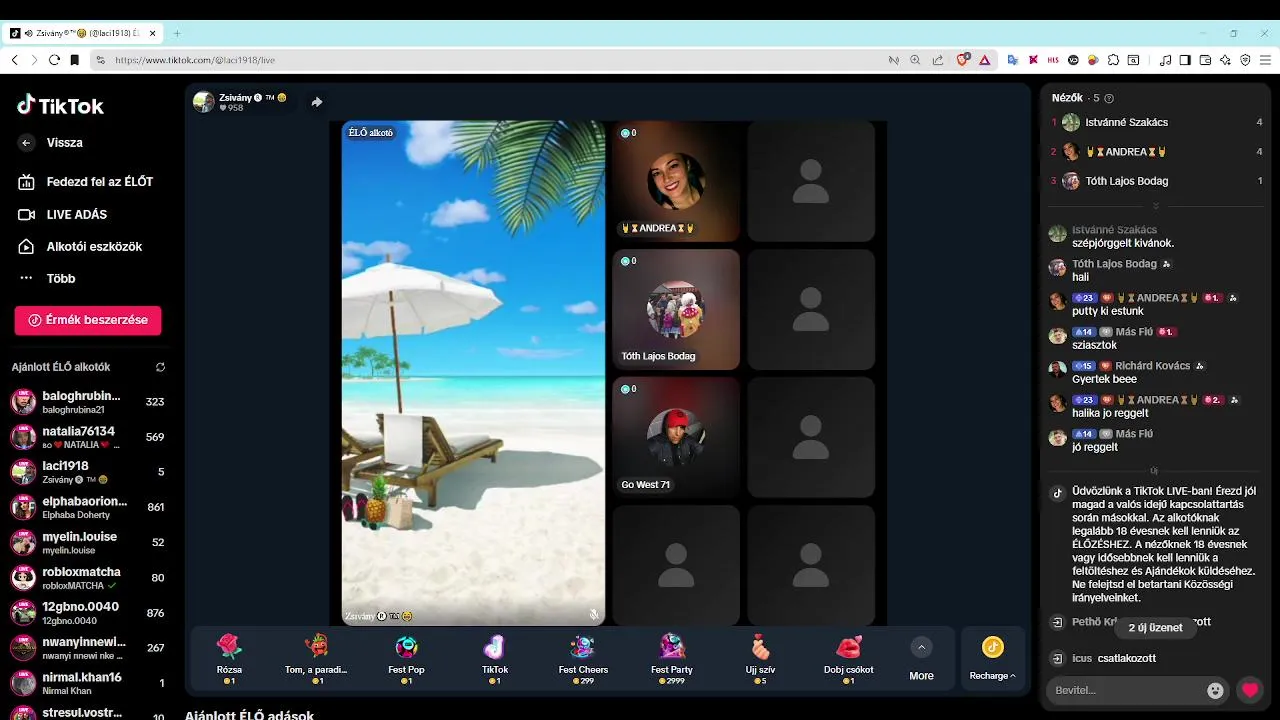Open the browser hamburger menu

(x=1265, y=60)
